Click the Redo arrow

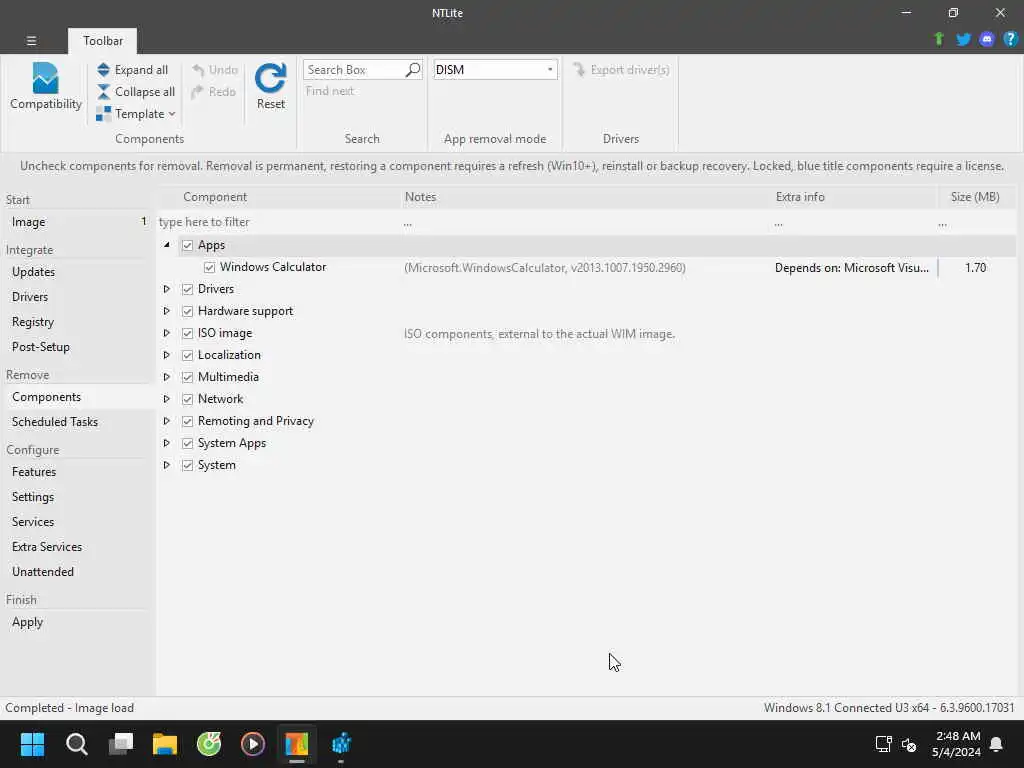tap(197, 92)
